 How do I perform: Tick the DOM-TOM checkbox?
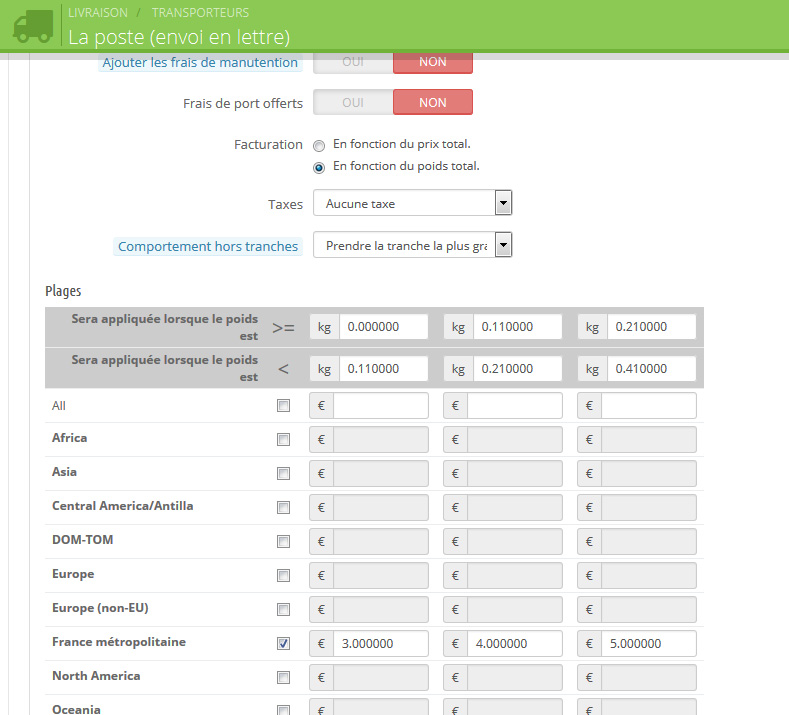click(283, 541)
